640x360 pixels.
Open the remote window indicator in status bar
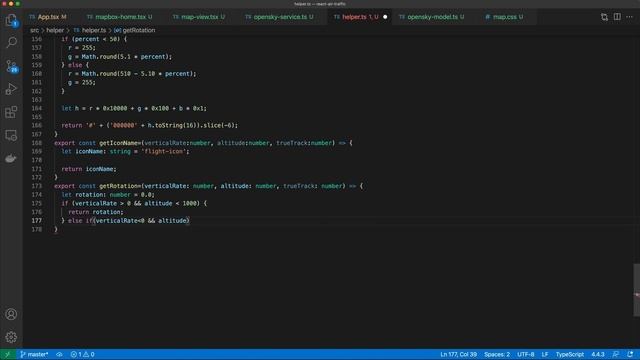(x=7, y=354)
